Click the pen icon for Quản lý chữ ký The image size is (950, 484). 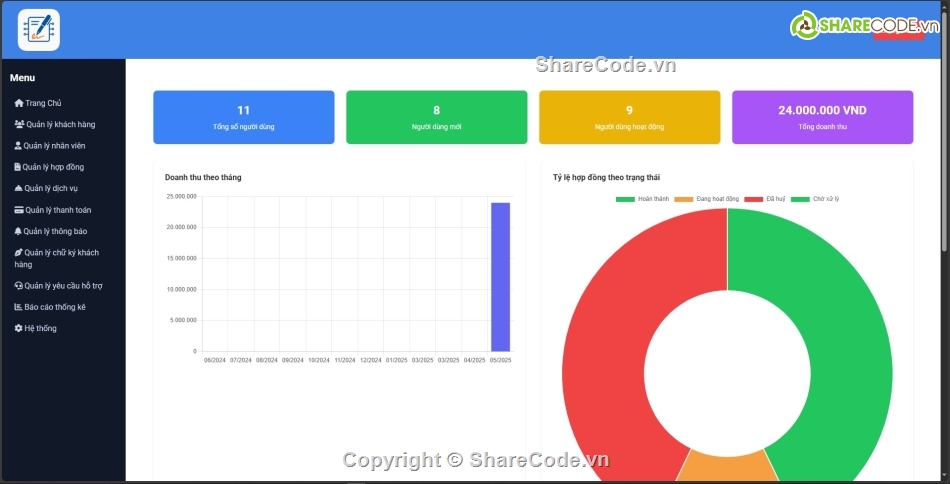coord(18,253)
